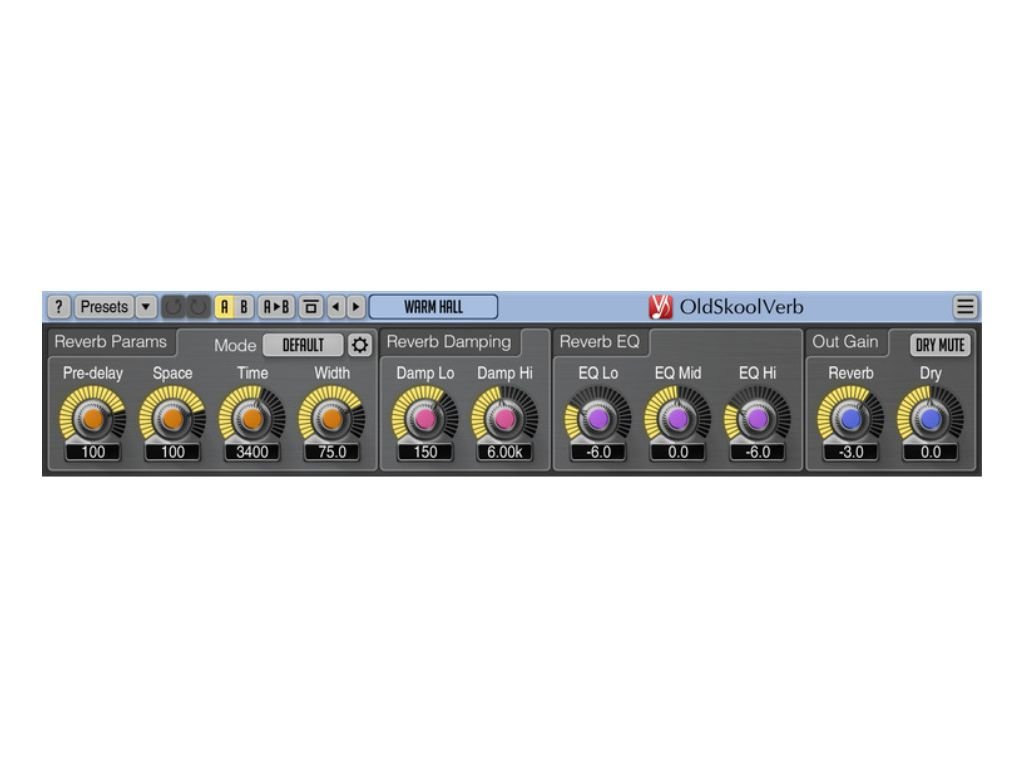This screenshot has height=767, width=1024.
Task: Click the EQ Lo knob
Action: tap(598, 419)
